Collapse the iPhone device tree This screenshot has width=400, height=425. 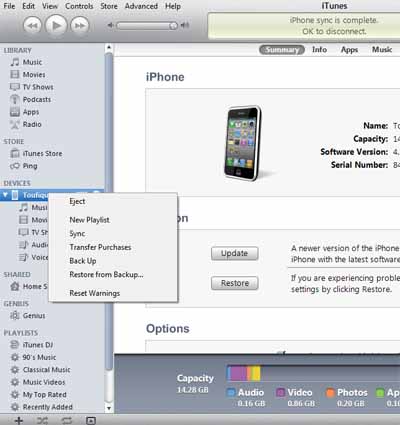point(5,195)
